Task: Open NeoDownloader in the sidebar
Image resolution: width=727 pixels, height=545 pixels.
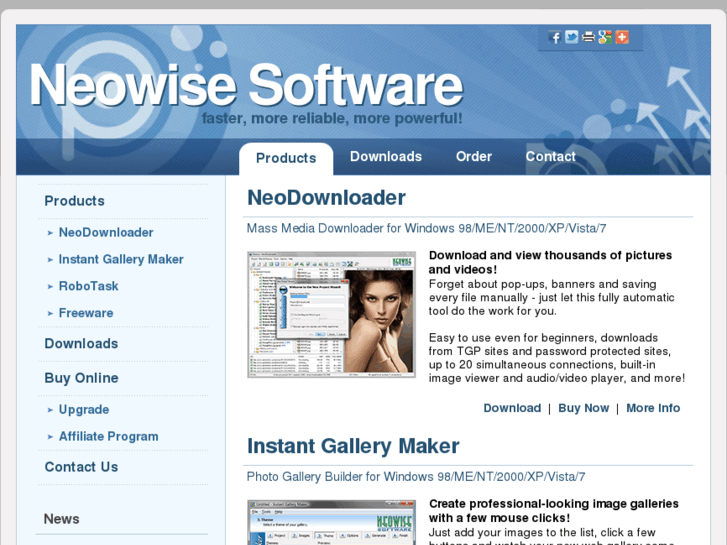Action: pyautogui.click(x=106, y=232)
